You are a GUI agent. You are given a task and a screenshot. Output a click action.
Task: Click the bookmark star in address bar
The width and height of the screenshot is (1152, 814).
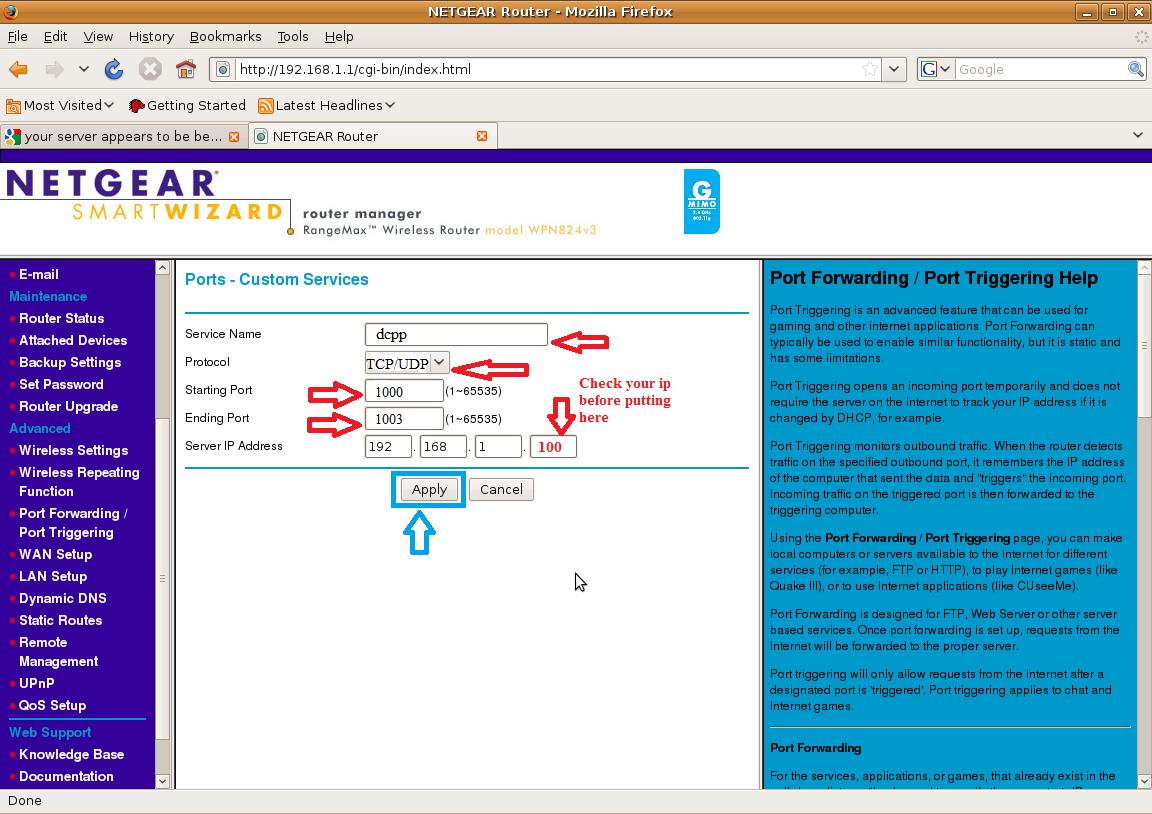[x=870, y=69]
